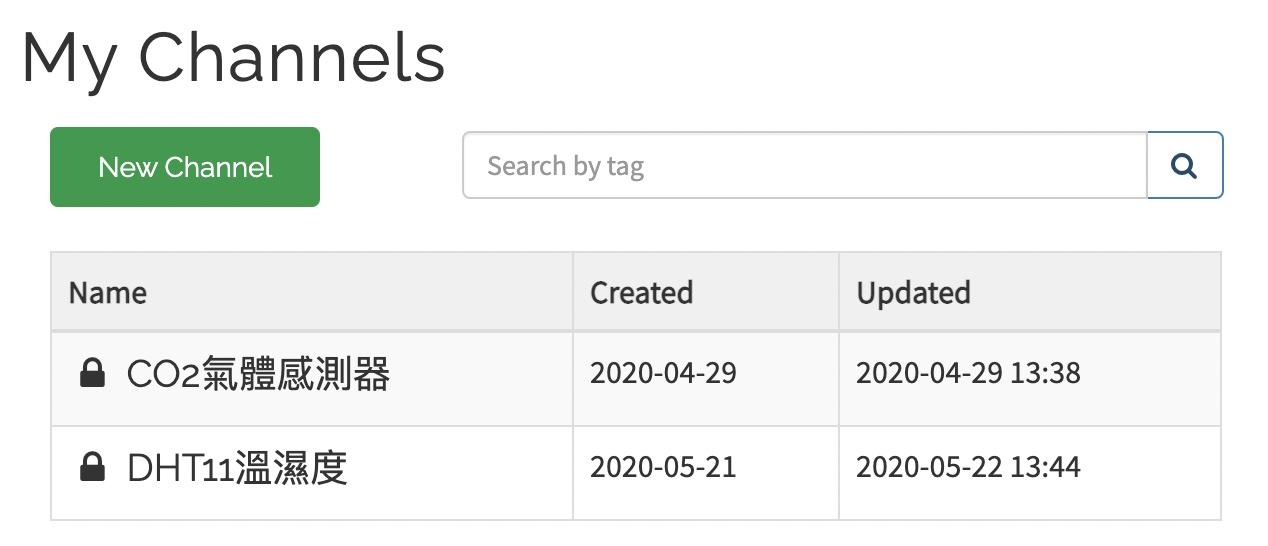Open the CO2氣體感測器 channel
1268x546 pixels.
coord(258,374)
